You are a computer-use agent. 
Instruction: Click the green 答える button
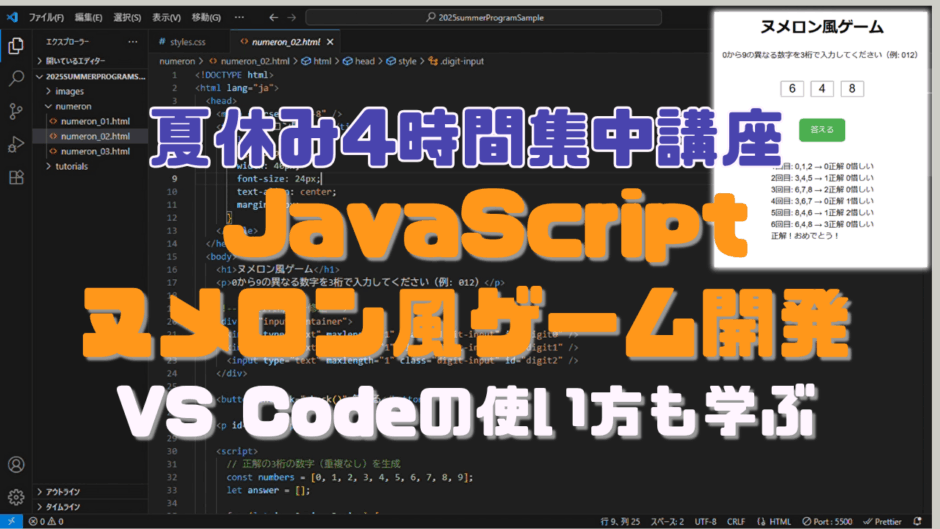[x=822, y=129]
